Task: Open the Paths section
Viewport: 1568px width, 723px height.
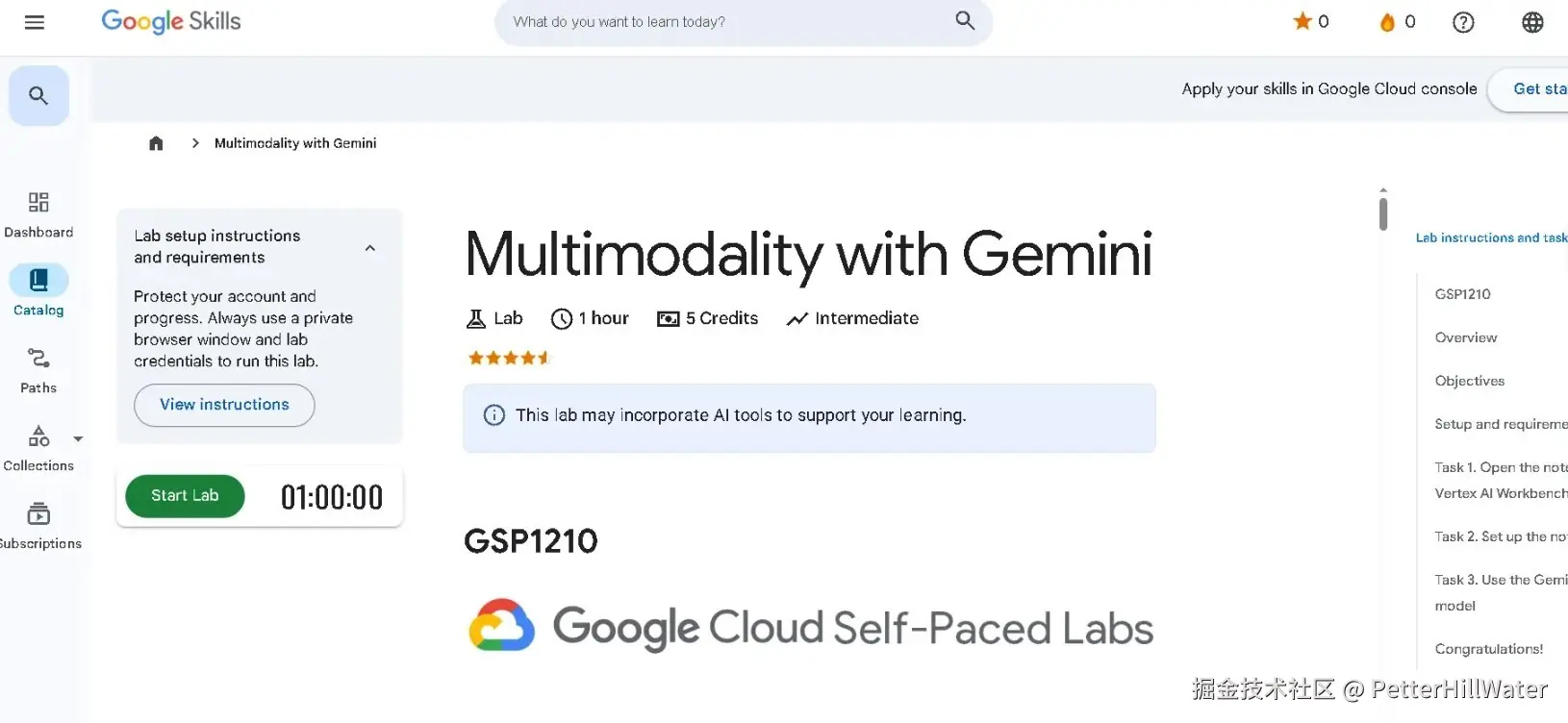Action: click(x=38, y=358)
